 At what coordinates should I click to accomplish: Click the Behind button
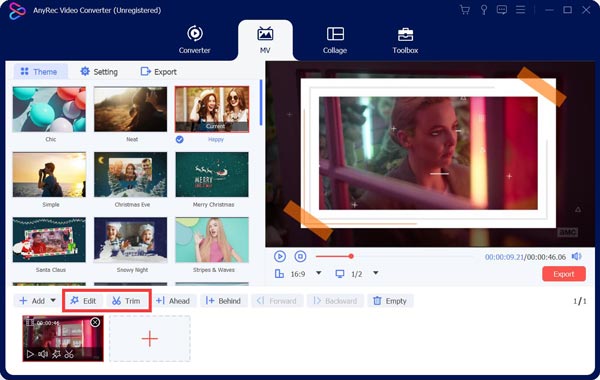pyautogui.click(x=223, y=301)
